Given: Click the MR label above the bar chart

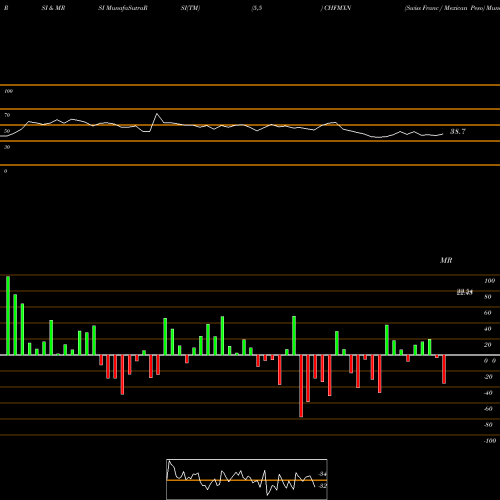Looking at the screenshot, I should pos(446,260).
